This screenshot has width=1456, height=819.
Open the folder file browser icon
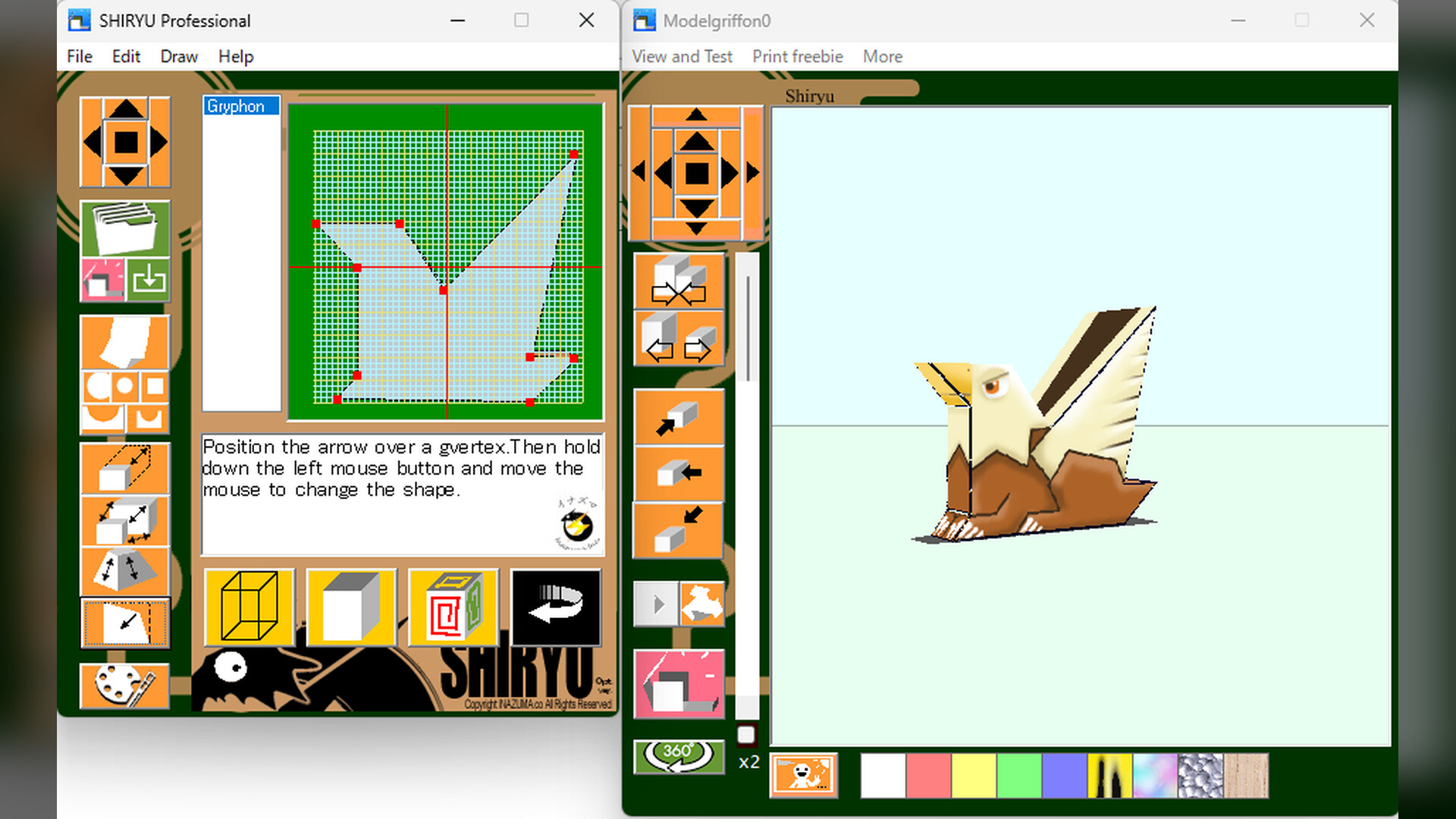coord(125,228)
